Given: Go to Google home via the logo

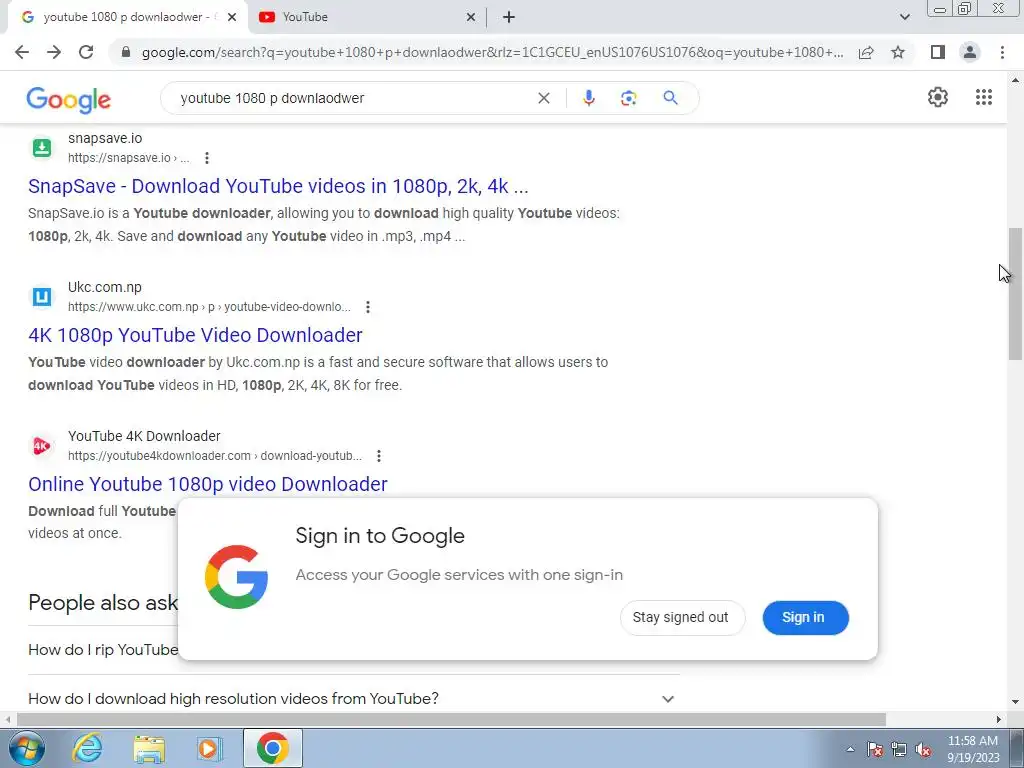Looking at the screenshot, I should 69,99.
